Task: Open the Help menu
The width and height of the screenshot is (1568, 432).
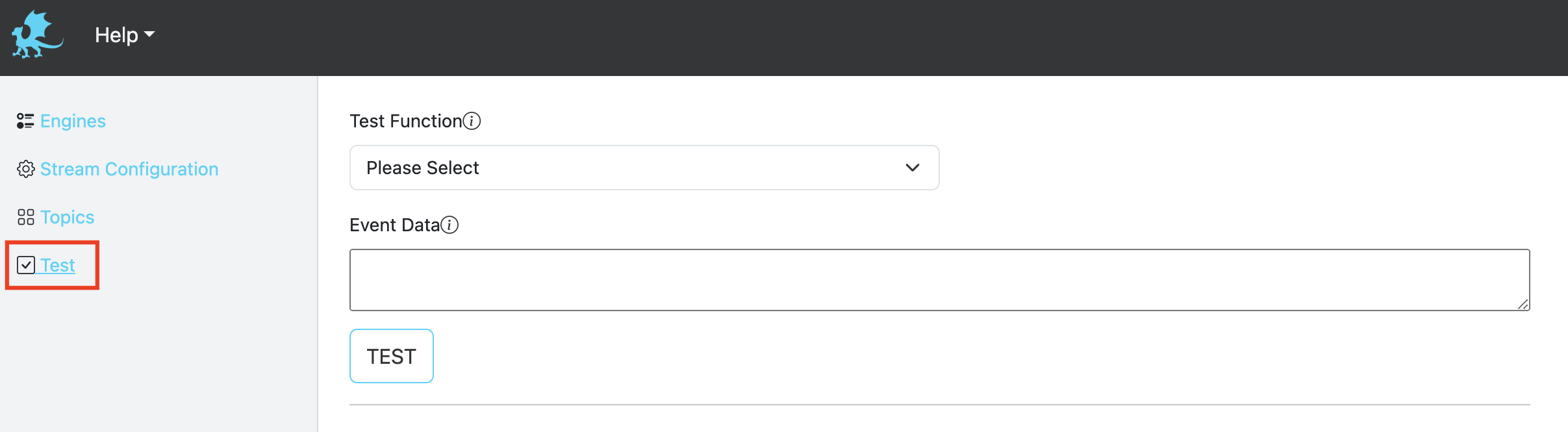Action: 124,35
